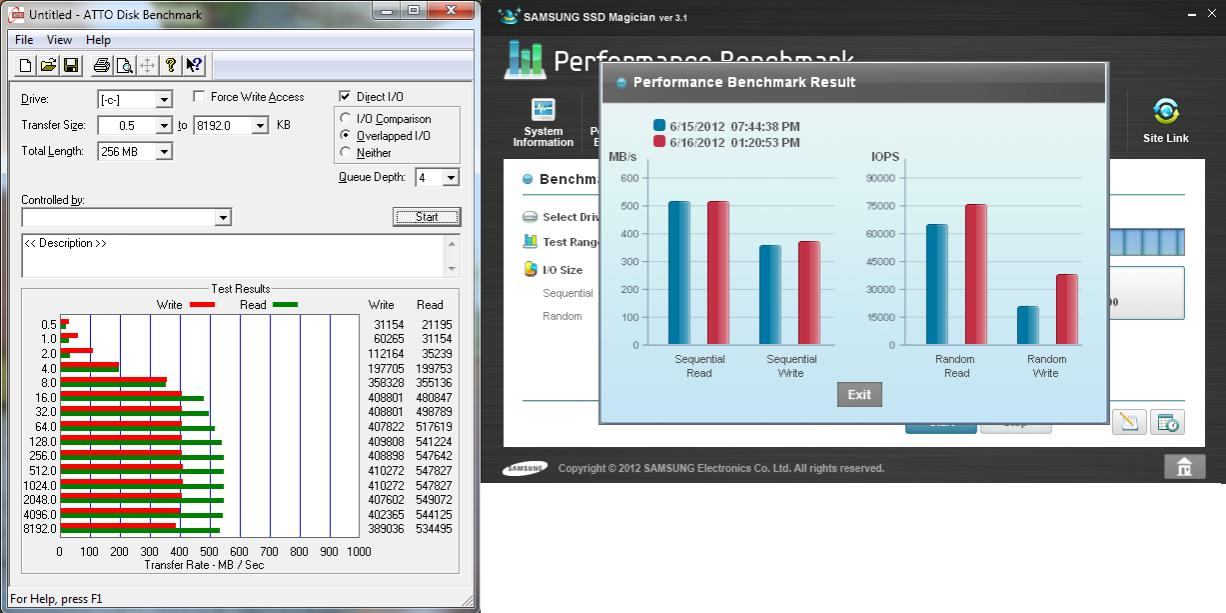Click Exit in Performance Benchmark Result dialog

(859, 394)
